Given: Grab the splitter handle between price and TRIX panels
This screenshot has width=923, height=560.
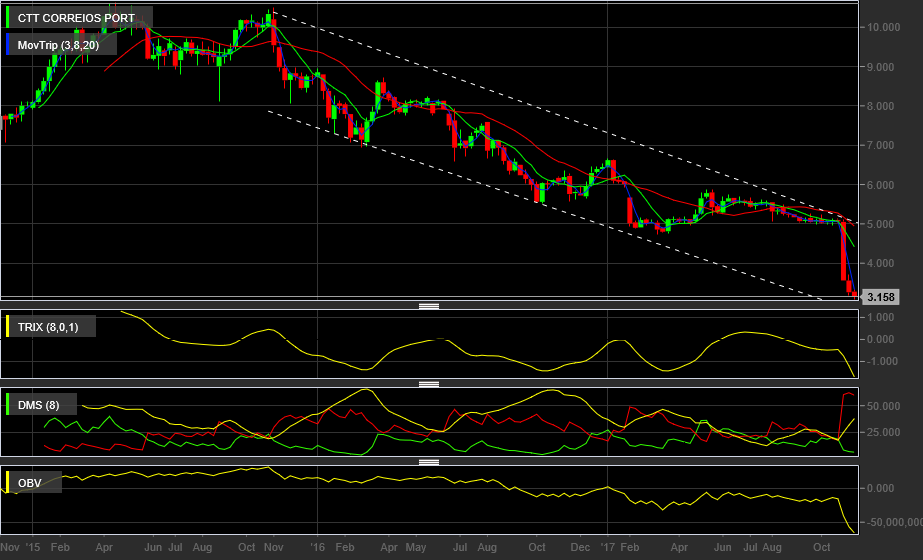Looking at the screenshot, I should [429, 306].
